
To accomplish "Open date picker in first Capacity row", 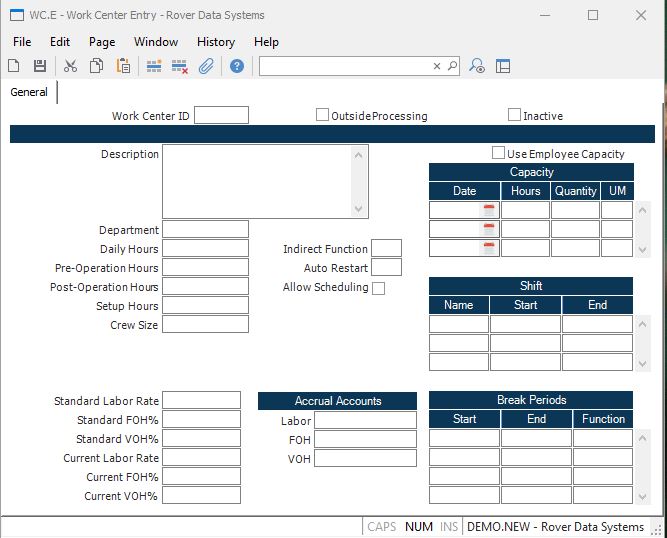I will coord(489,210).
